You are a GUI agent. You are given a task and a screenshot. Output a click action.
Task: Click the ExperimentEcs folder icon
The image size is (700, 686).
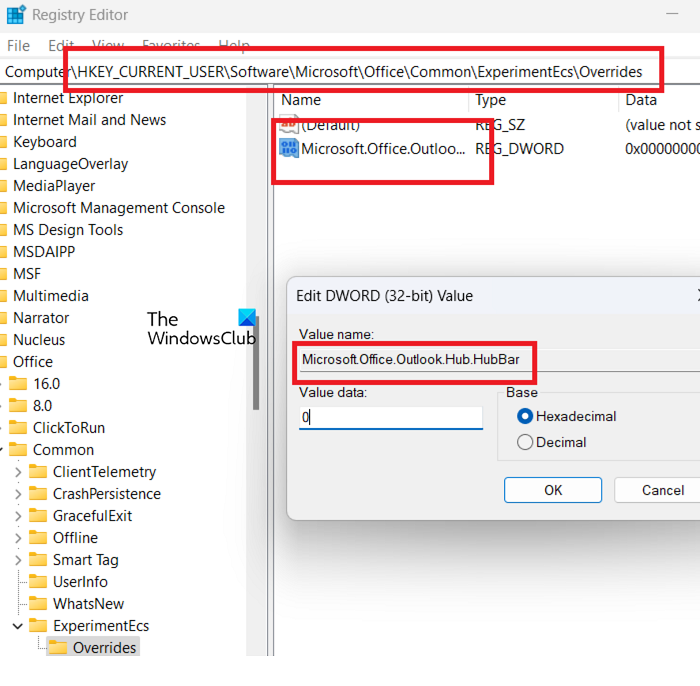pyautogui.click(x=38, y=625)
